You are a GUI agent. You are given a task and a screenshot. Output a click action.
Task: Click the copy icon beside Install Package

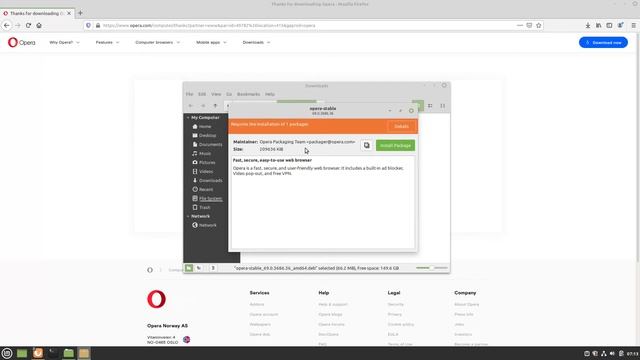(367, 145)
